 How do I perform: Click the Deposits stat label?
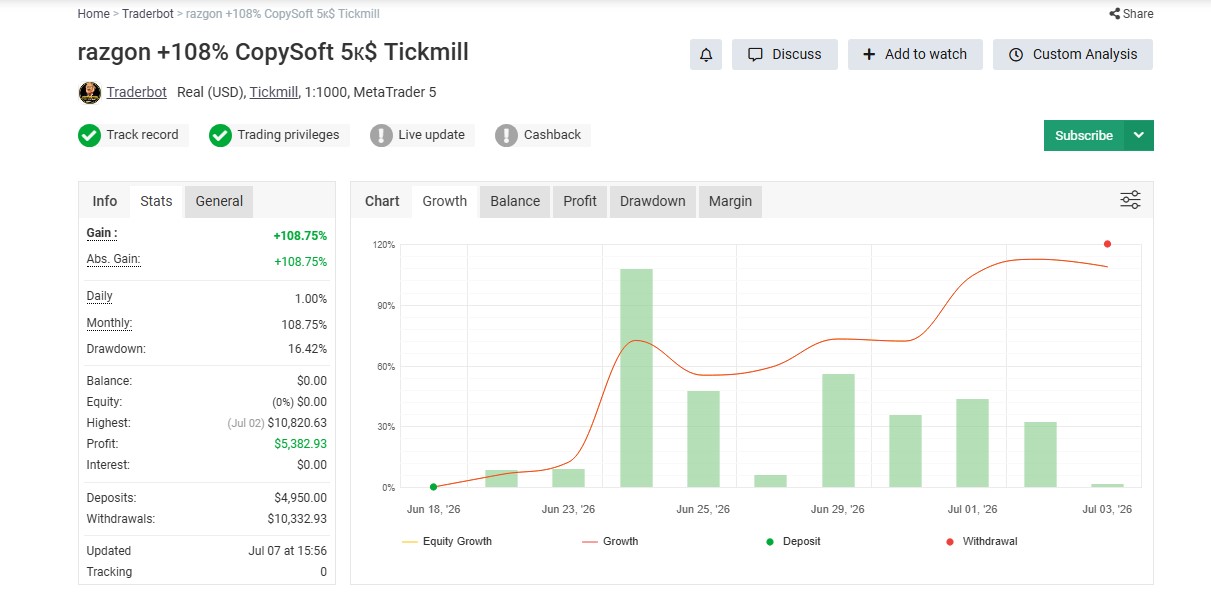pyautogui.click(x=112, y=498)
